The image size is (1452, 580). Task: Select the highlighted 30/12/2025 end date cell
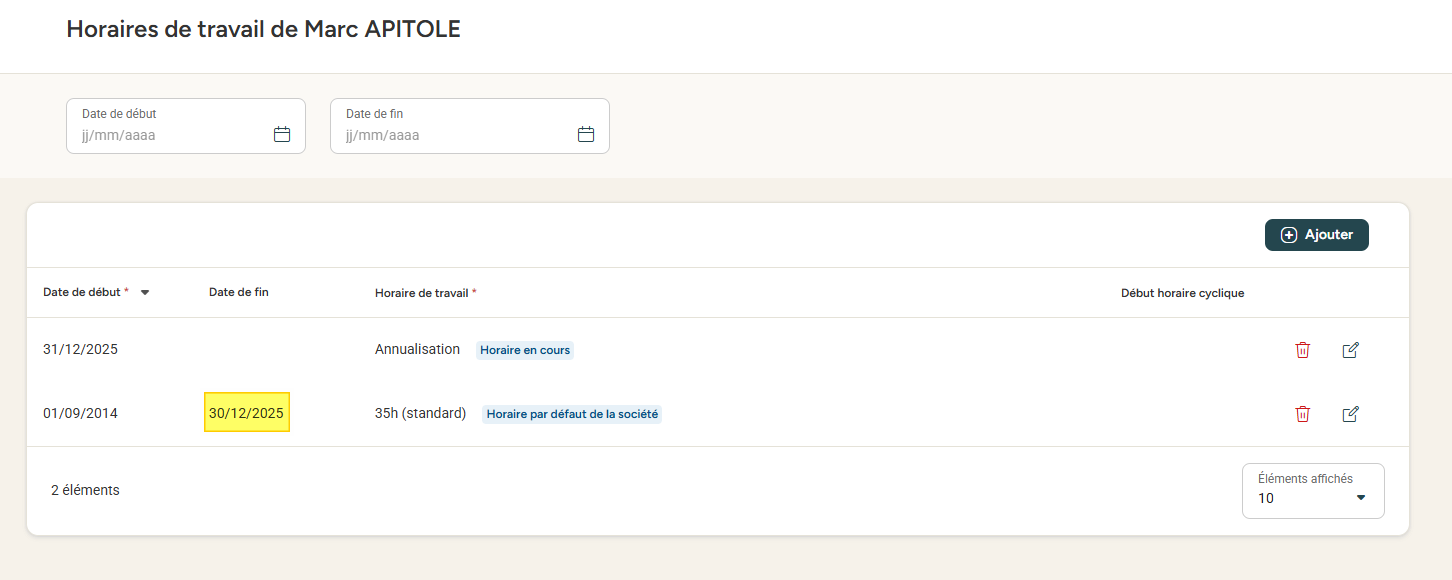(x=246, y=413)
